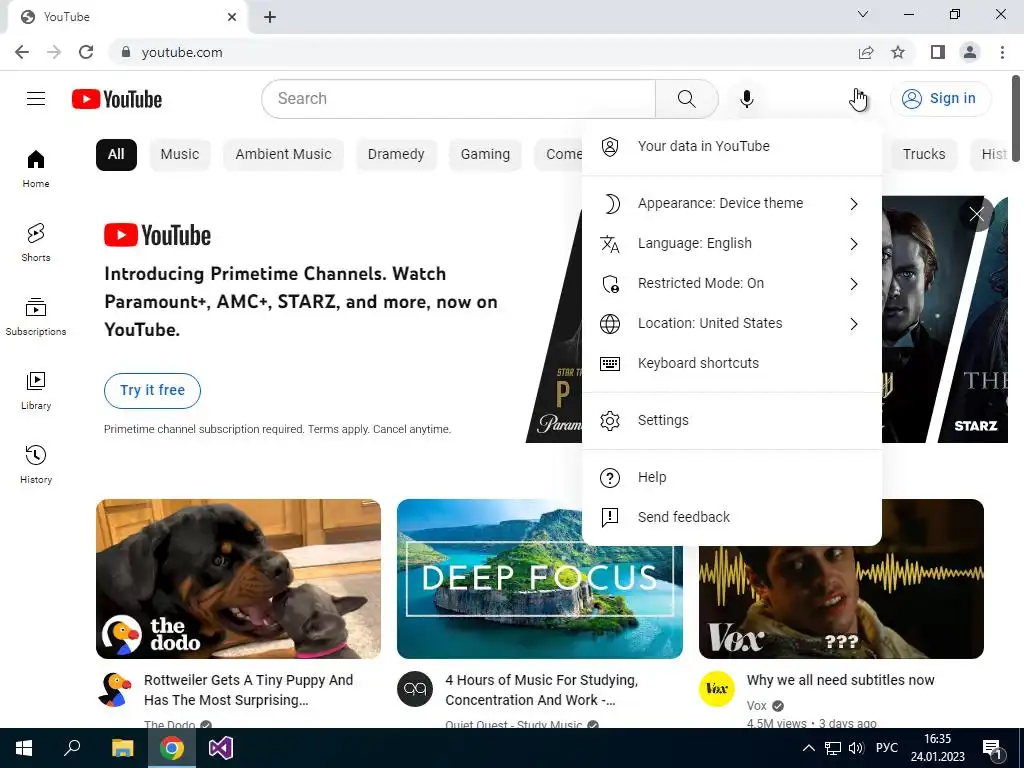The width and height of the screenshot is (1024, 768).
Task: Click the Sign in button
Action: coord(940,99)
